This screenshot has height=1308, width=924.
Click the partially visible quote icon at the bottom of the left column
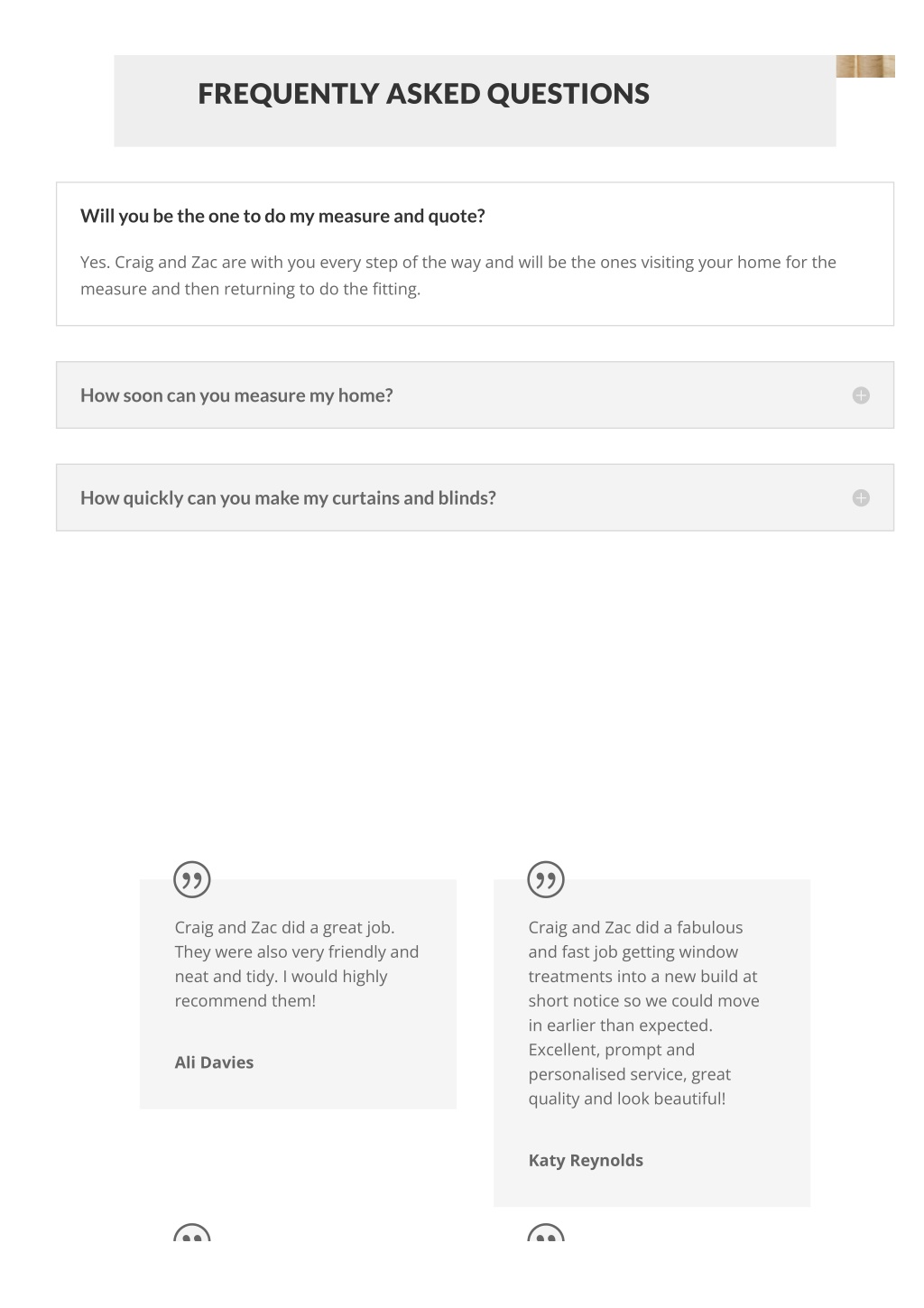click(x=192, y=1232)
